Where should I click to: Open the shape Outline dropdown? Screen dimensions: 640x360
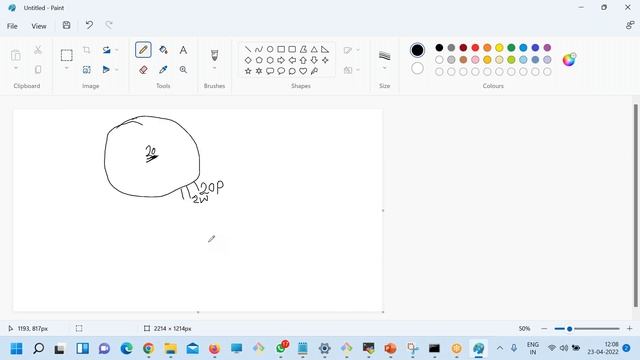pos(352,50)
